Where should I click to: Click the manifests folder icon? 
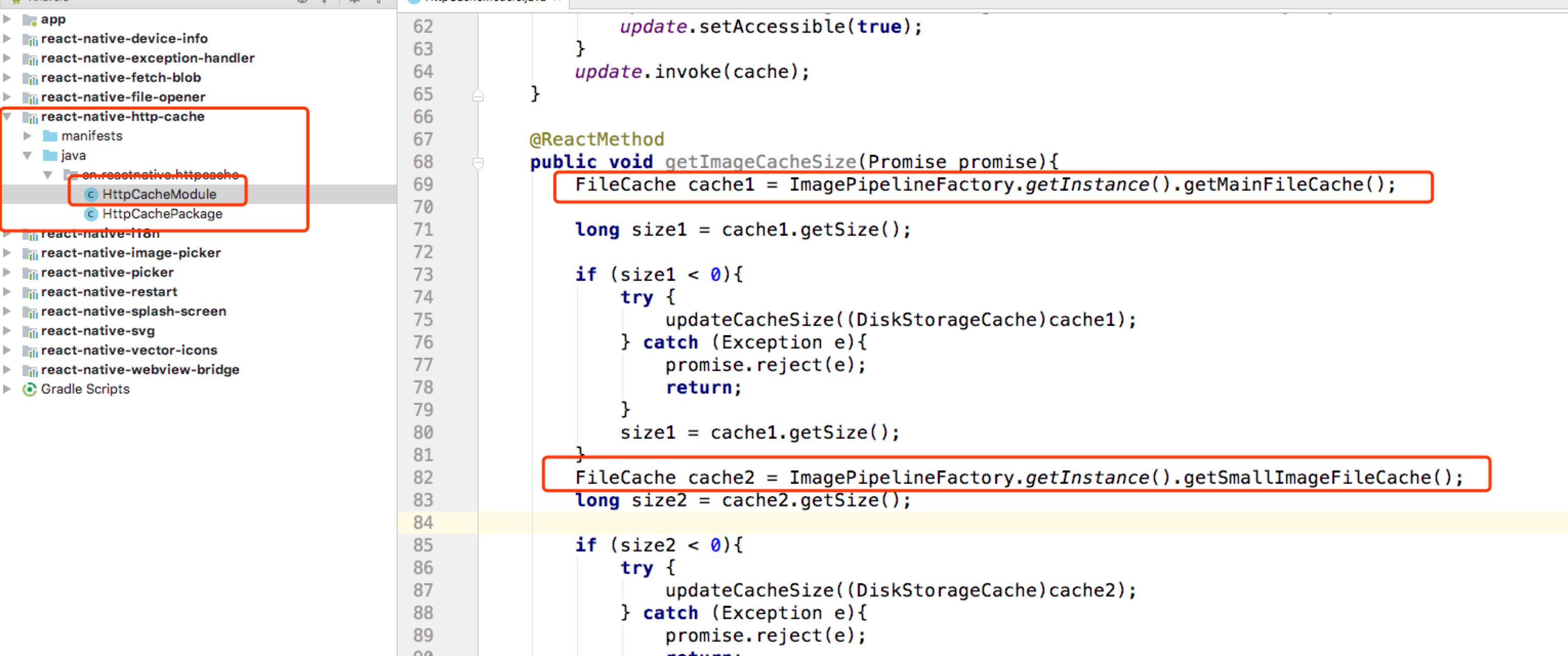point(50,136)
